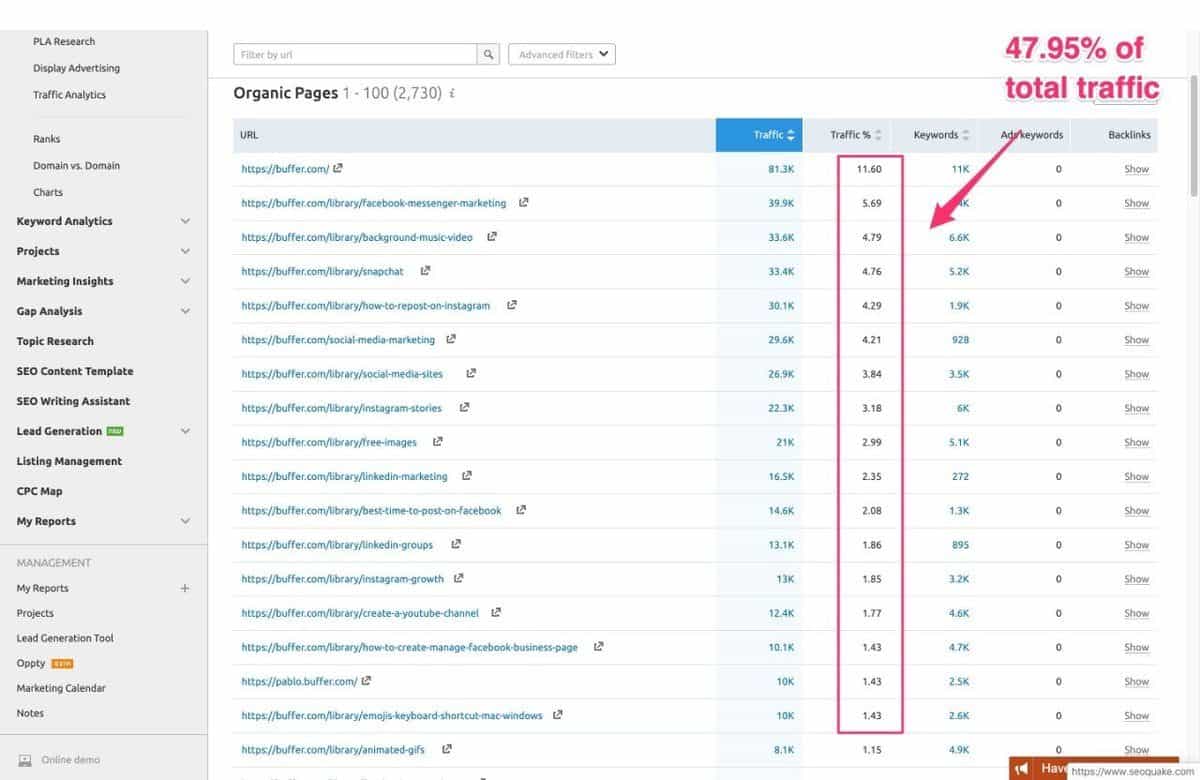Screen dimensions: 1200x780
Task: Select Domain vs. Domain in the sidebar
Action: 76,166
